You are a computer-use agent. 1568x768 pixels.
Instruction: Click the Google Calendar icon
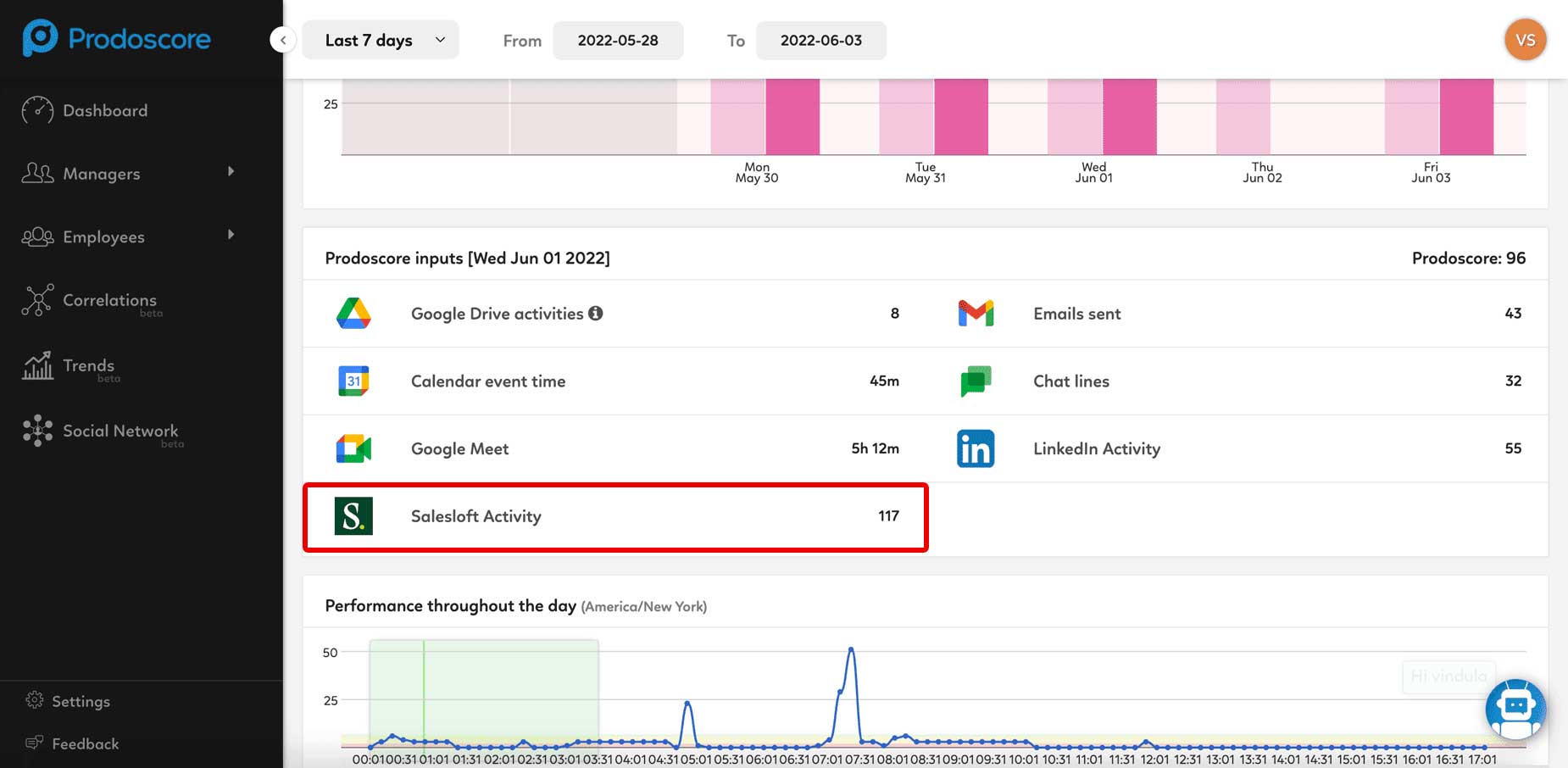(x=353, y=381)
